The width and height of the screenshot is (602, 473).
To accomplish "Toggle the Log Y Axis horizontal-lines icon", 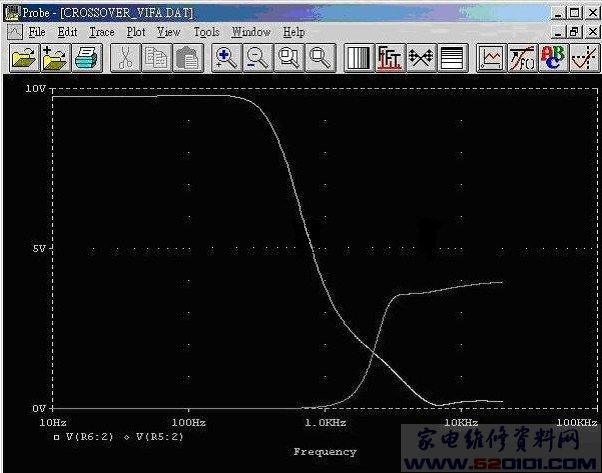I will coord(453,58).
